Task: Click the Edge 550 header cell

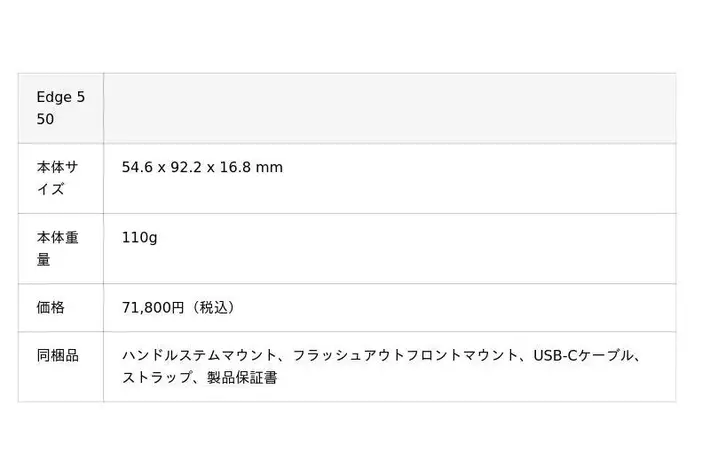Action: point(59,108)
